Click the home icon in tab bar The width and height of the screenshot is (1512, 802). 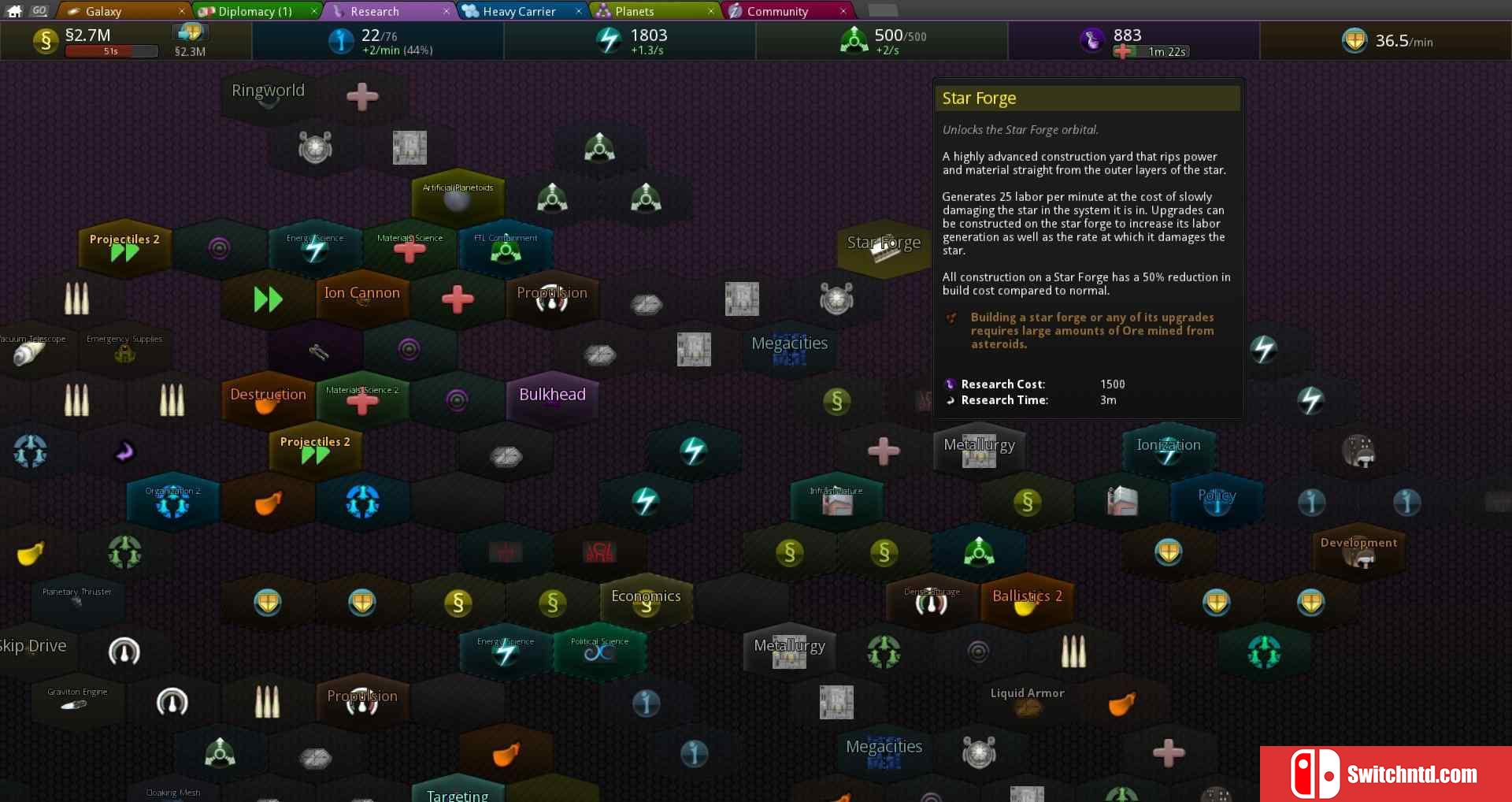[x=14, y=11]
